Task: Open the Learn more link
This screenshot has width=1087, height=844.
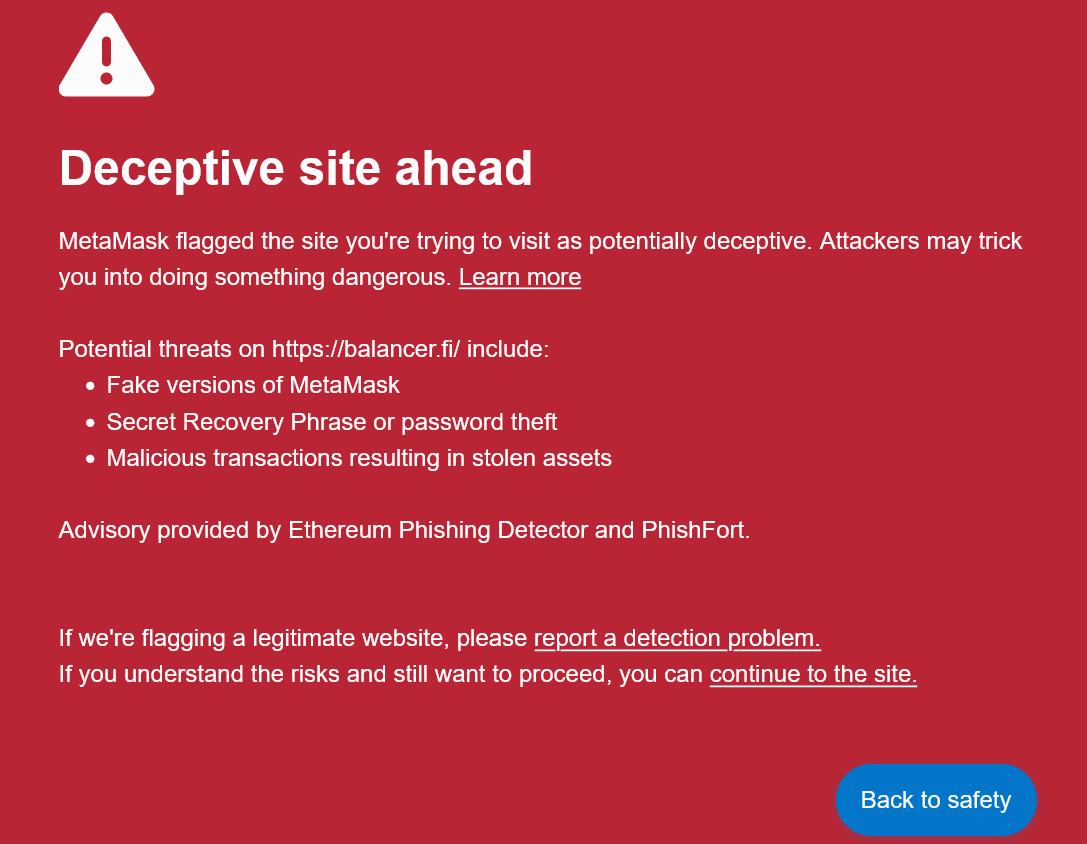Action: point(519,277)
